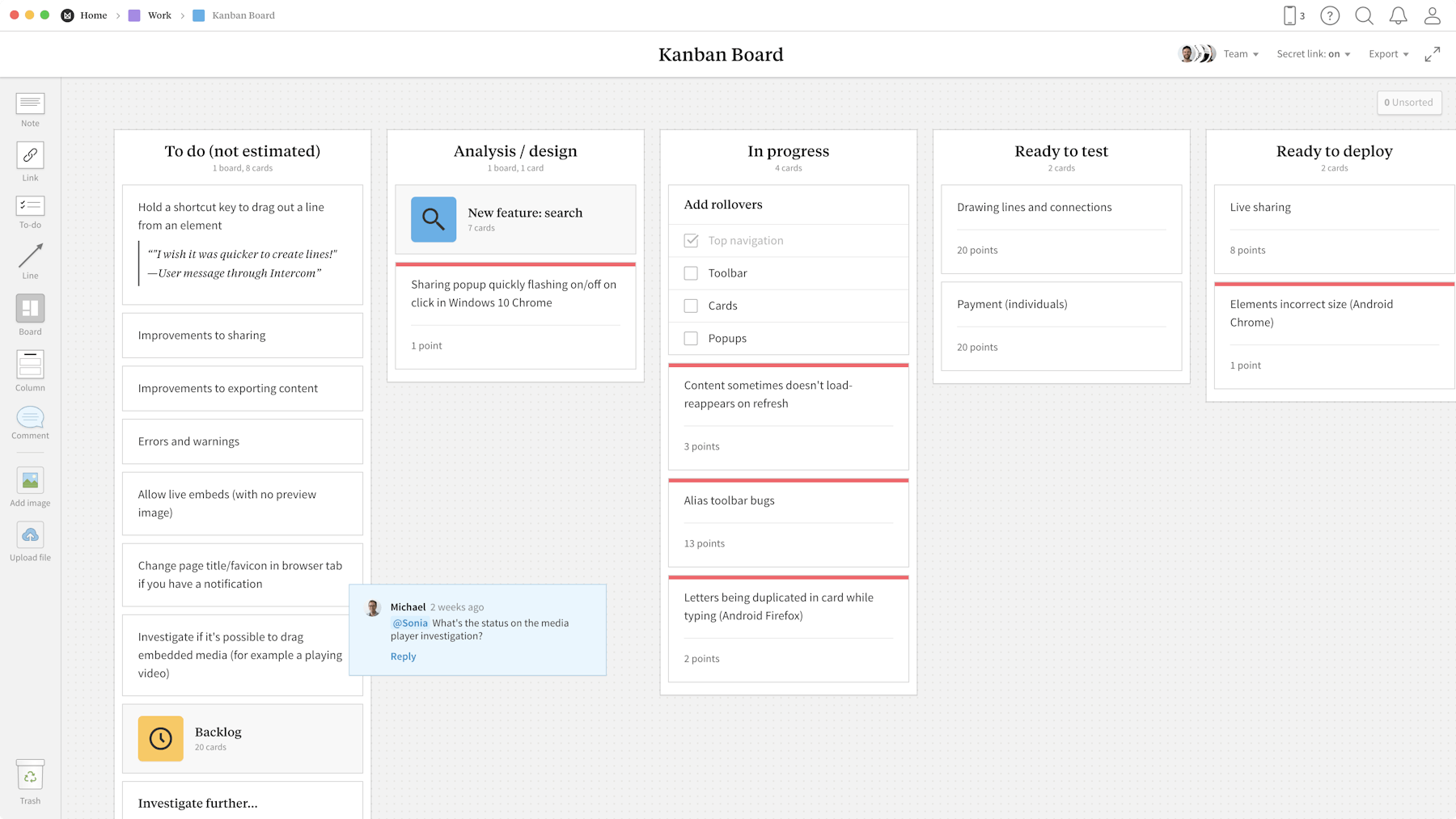Click the 0 Unsorted button
Screen dimensions: 1456x819
(x=1409, y=103)
